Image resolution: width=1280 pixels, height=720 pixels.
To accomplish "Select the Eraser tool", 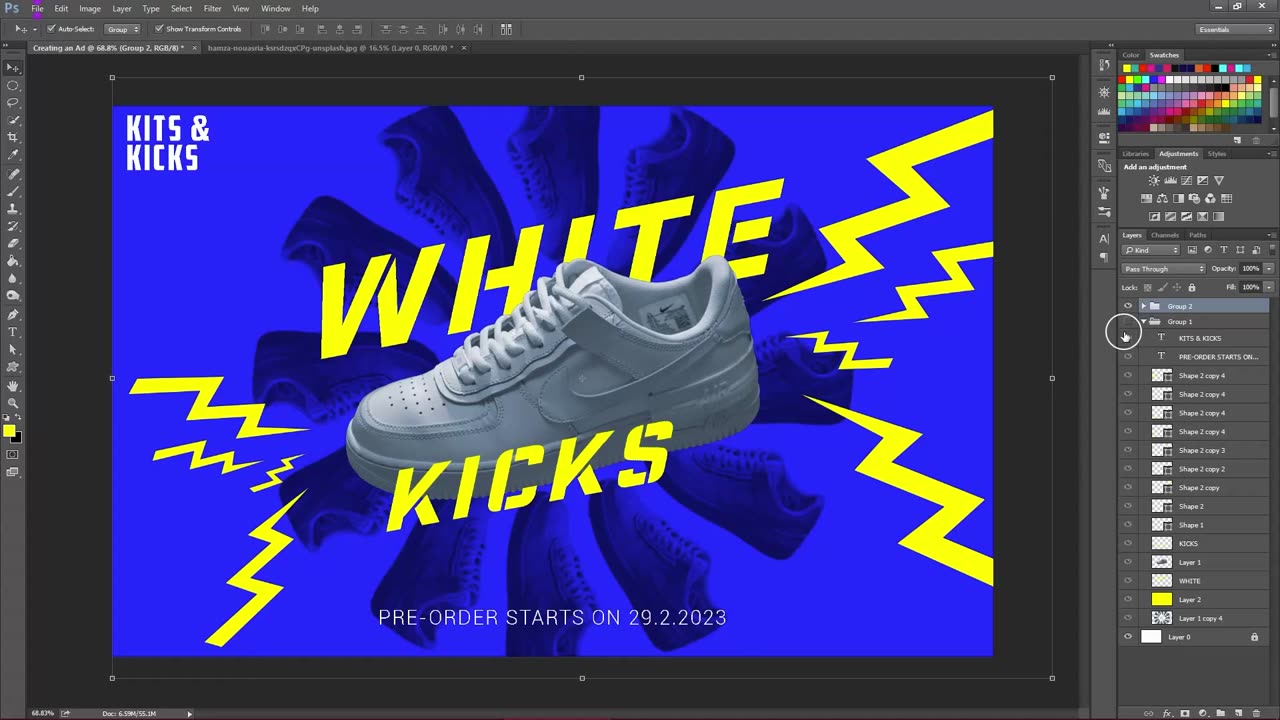I will [x=13, y=243].
